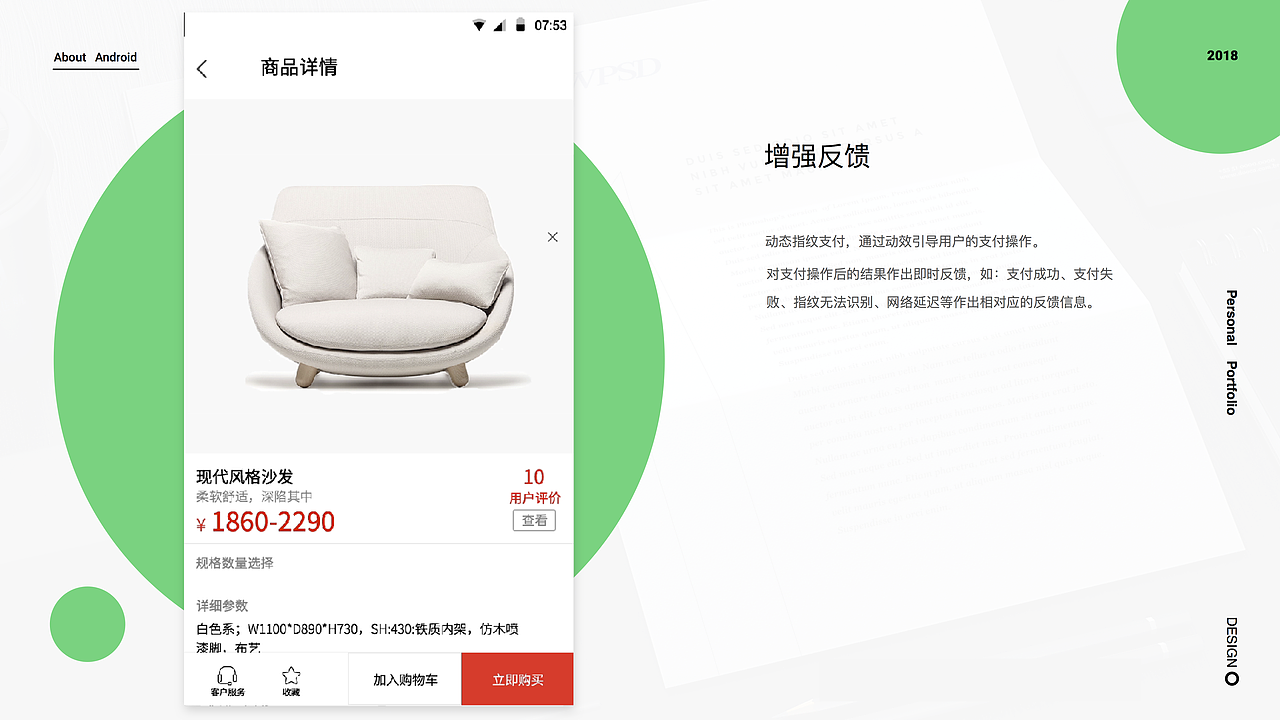This screenshot has height=720, width=1280.
Task: Click the price 1860-2290
Action: pos(273,522)
